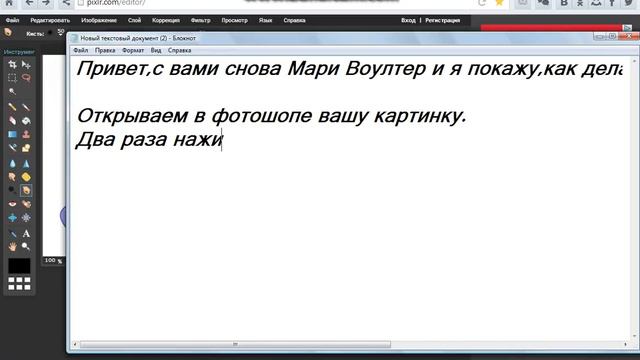
Task: Open Notepad Файл menu
Action: pyautogui.click(x=80, y=51)
